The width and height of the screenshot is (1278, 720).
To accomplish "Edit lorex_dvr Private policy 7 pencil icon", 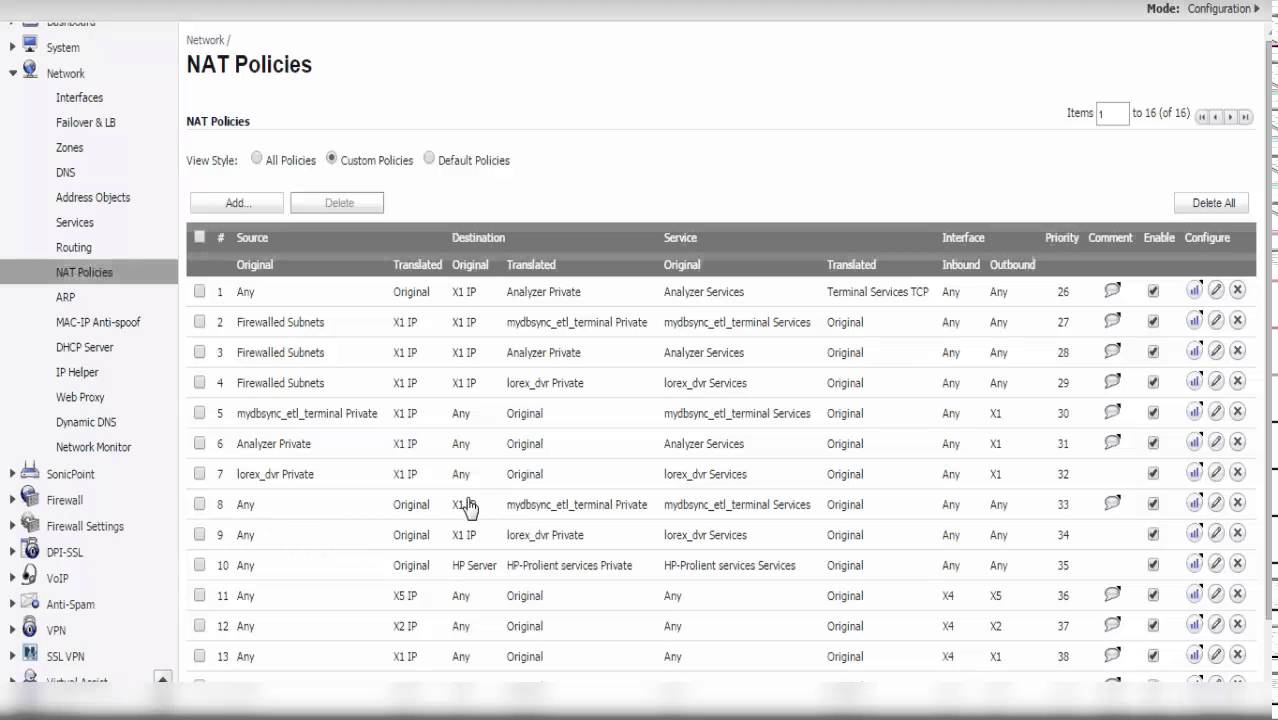I will click(1216, 472).
